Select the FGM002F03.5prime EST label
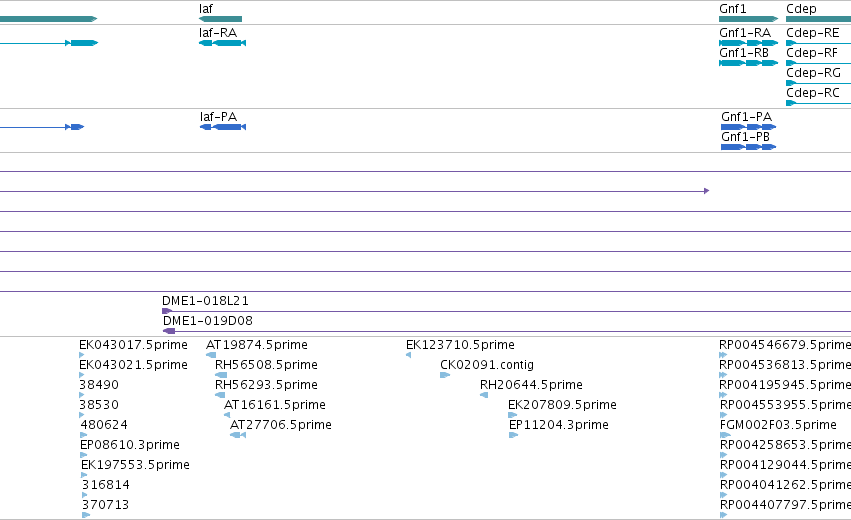This screenshot has height=520, width=851. pos(778,424)
